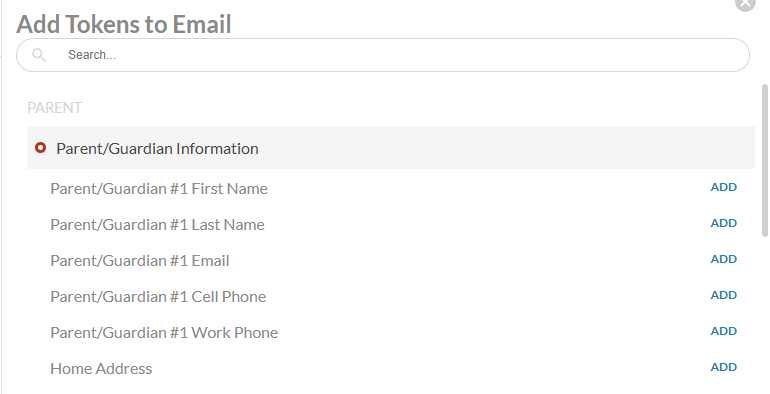
Task: Select the Parent/Guardian #1 Work Phone row label
Action: [164, 333]
